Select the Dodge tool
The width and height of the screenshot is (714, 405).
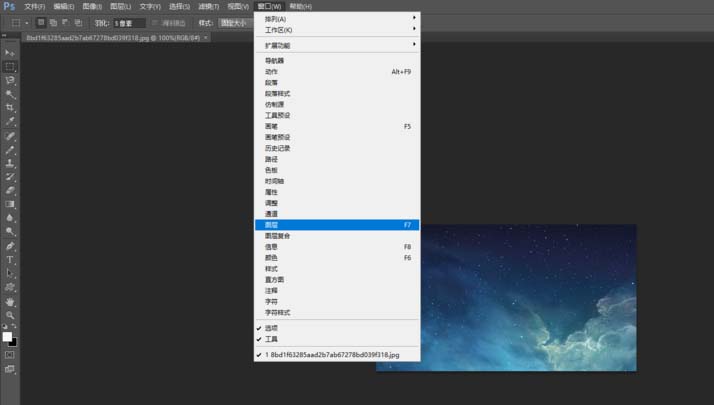pyautogui.click(x=10, y=231)
